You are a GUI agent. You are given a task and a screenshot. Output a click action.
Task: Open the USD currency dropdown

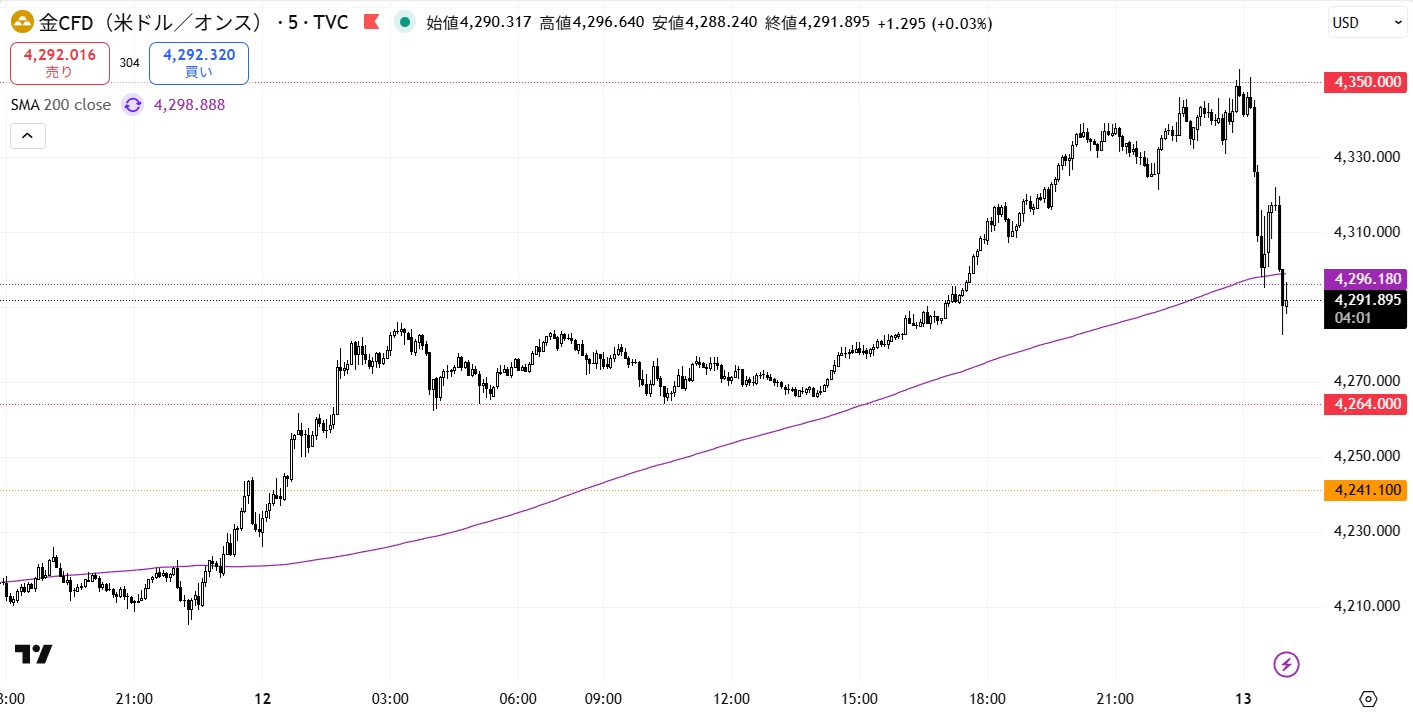[x=1366, y=23]
